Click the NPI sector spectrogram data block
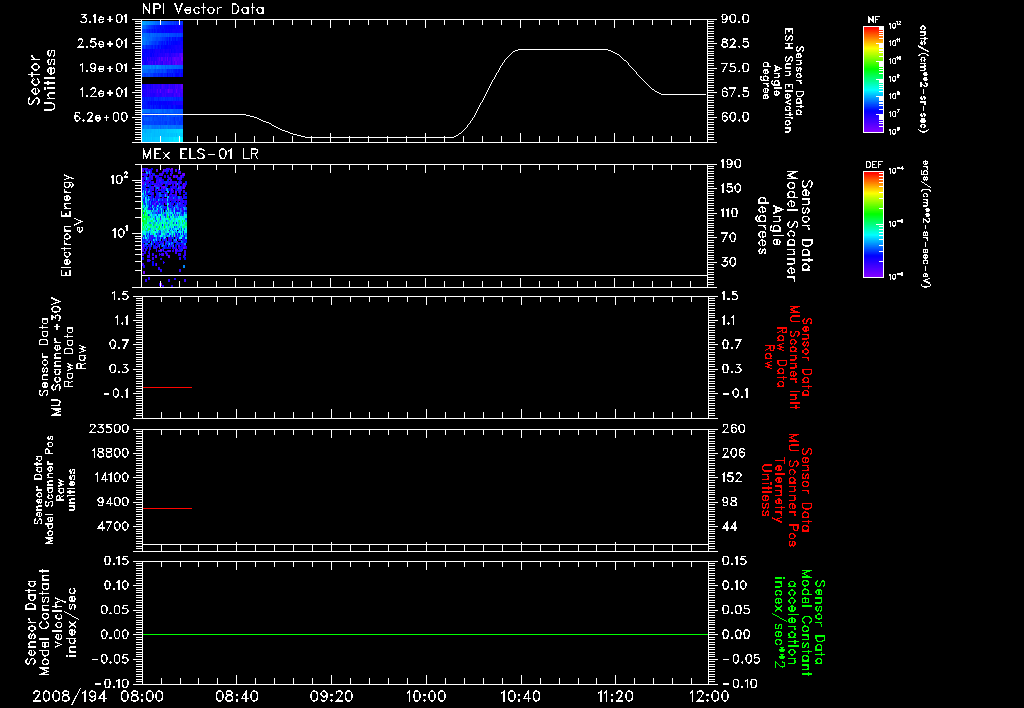1024x708 pixels. 162,81
